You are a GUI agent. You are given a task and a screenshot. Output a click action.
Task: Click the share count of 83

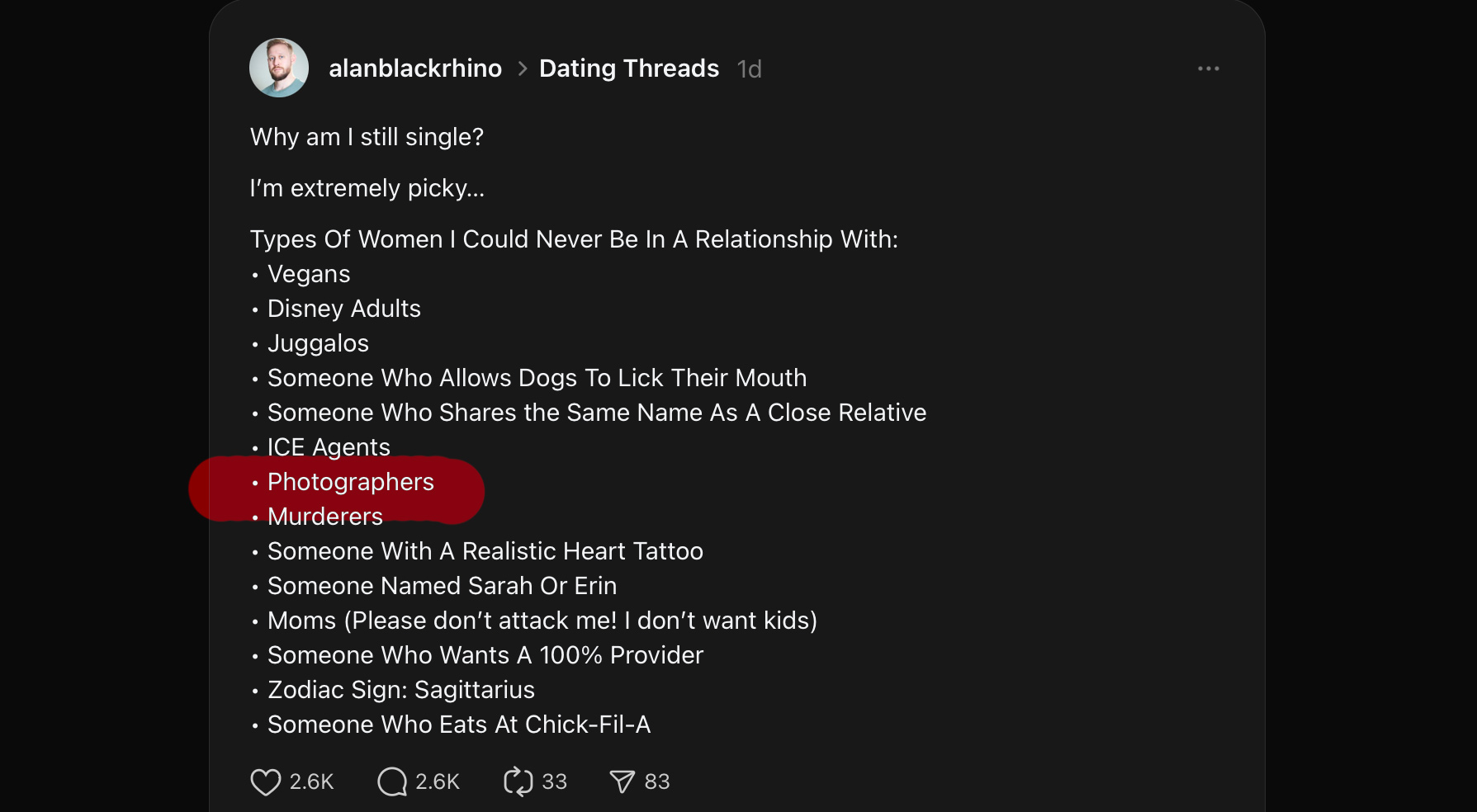click(656, 781)
